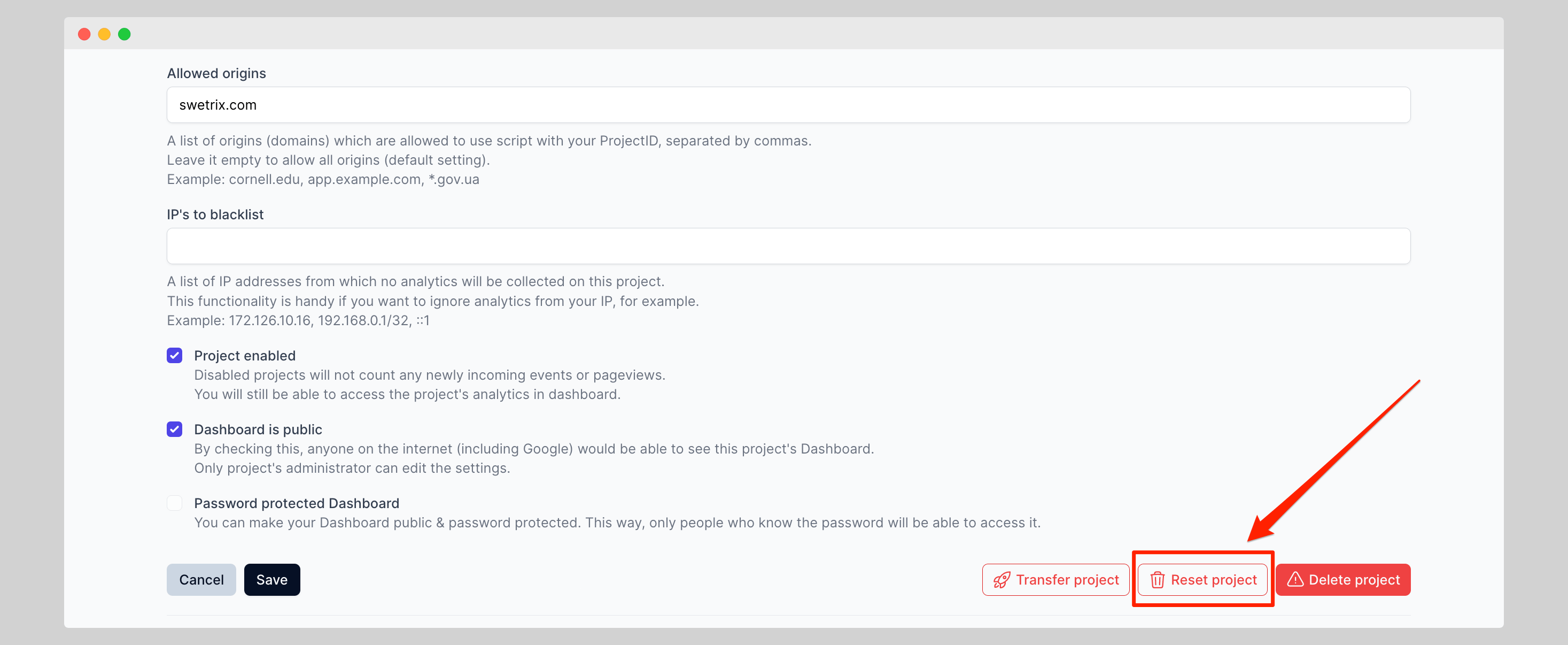Click the trash can icon on Reset project

[1157, 580]
